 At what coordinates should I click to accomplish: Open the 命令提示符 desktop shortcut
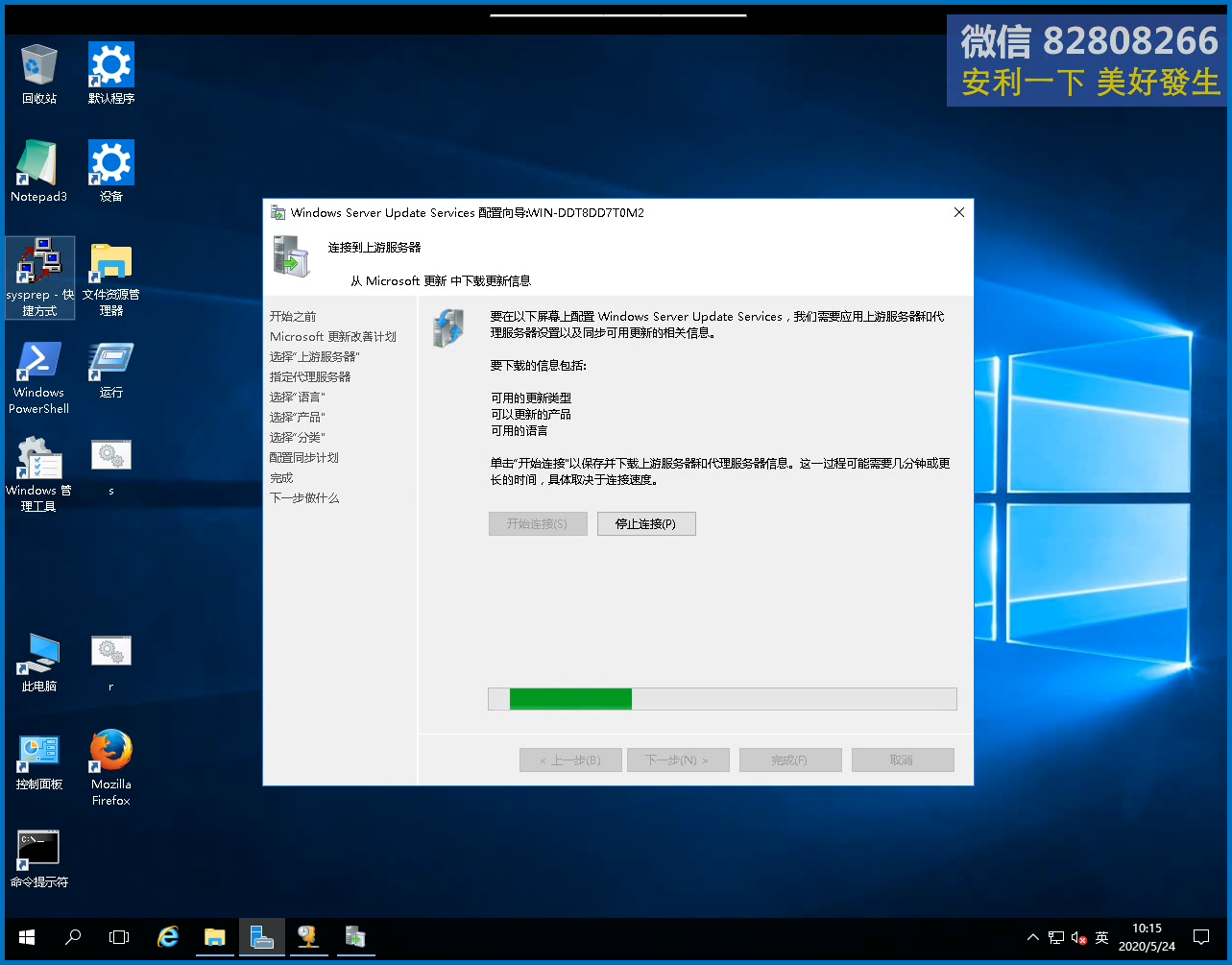point(39,858)
